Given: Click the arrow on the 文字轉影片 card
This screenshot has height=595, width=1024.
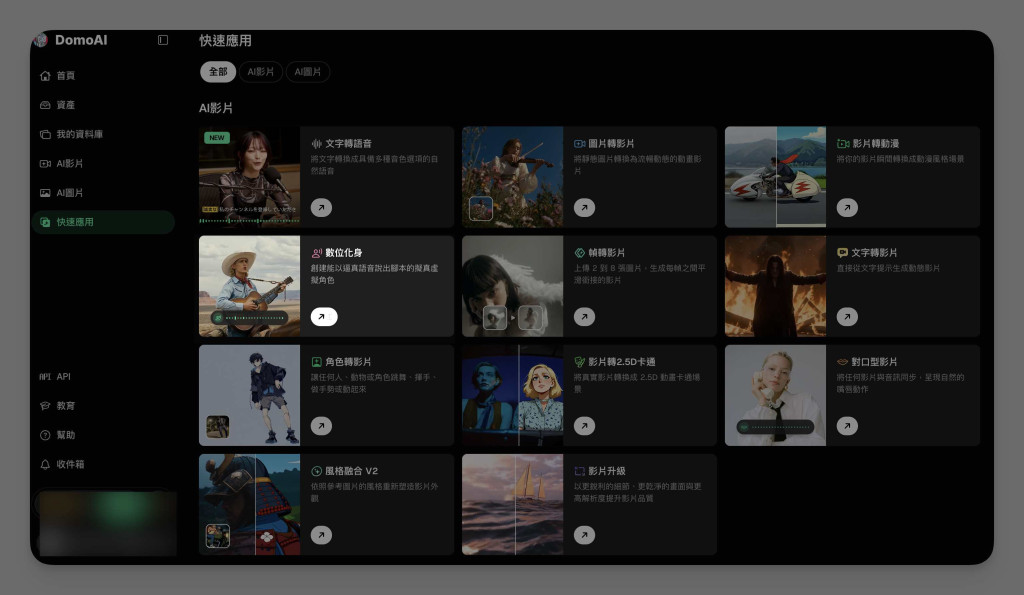Looking at the screenshot, I should tap(847, 317).
